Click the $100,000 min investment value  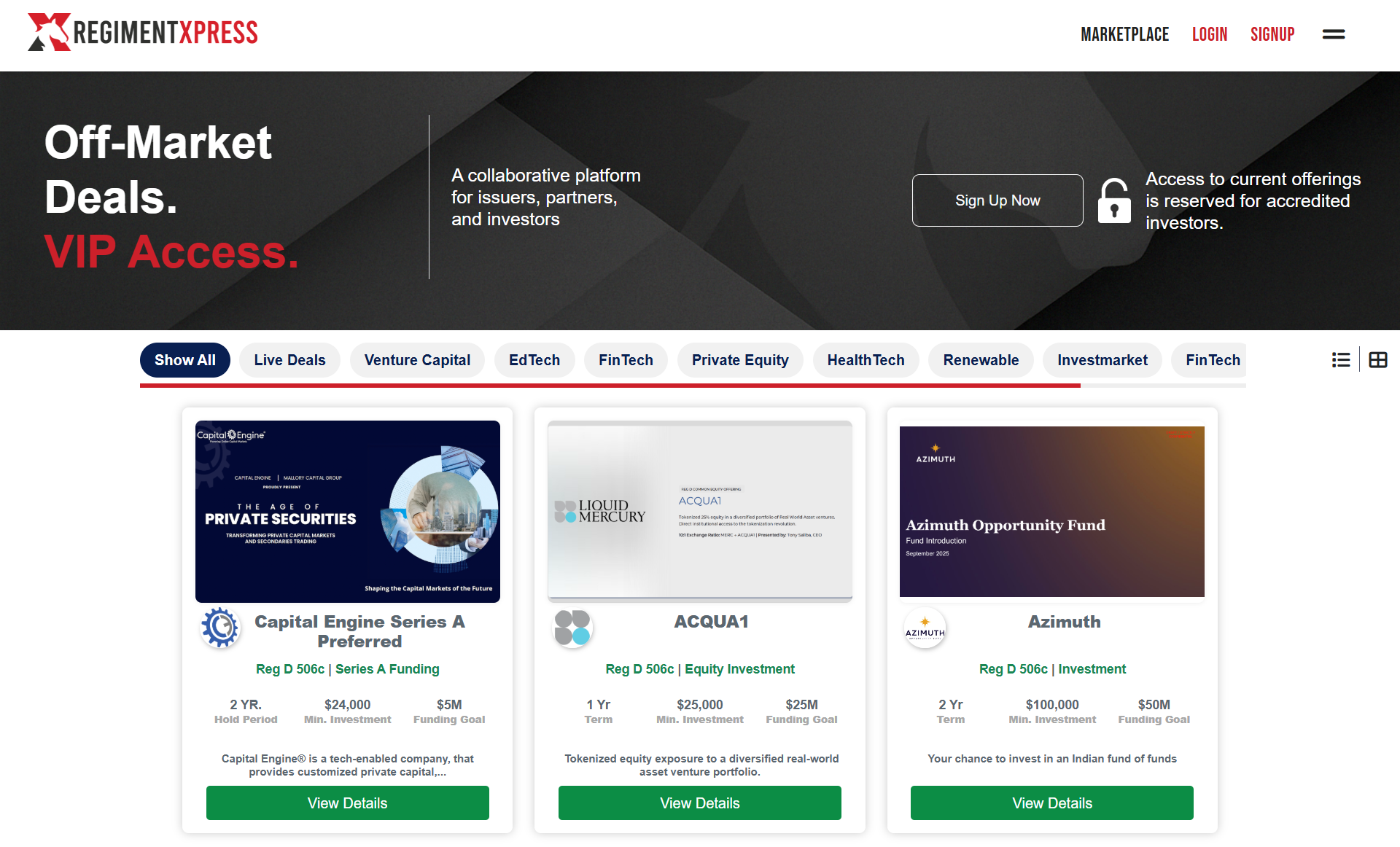point(1052,705)
